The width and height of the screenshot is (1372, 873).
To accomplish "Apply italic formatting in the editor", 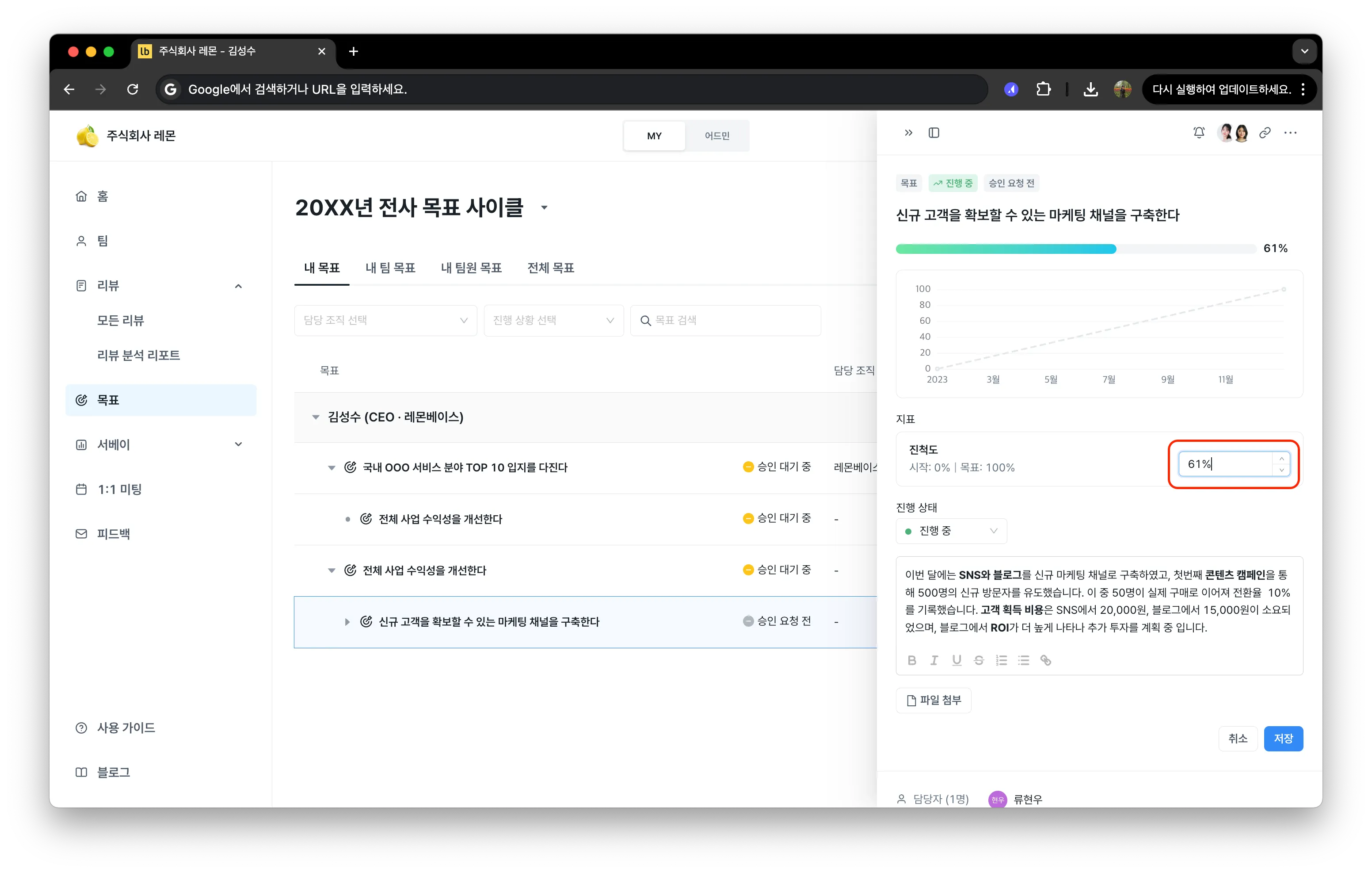I will [934, 660].
